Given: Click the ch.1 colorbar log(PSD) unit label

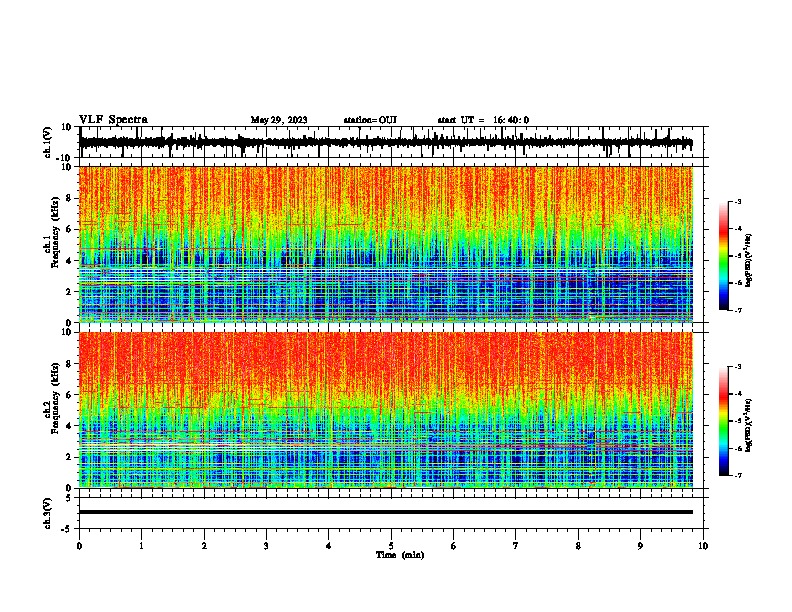Looking at the screenshot, I should coord(748,261).
